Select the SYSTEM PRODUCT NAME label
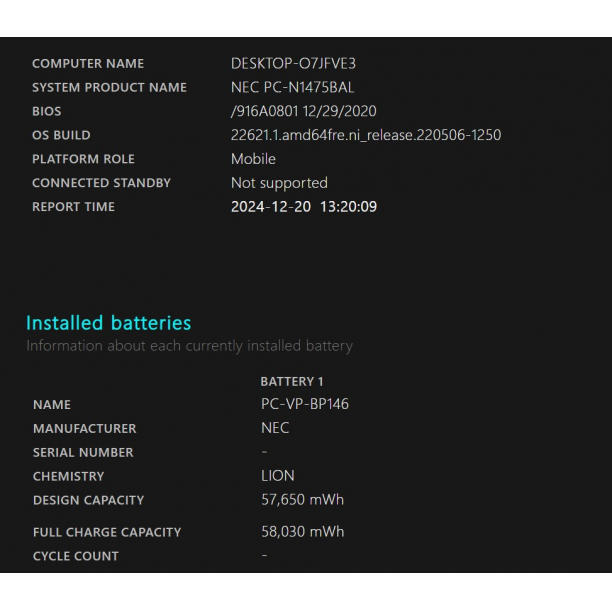Image resolution: width=612 pixels, height=612 pixels. tap(109, 87)
